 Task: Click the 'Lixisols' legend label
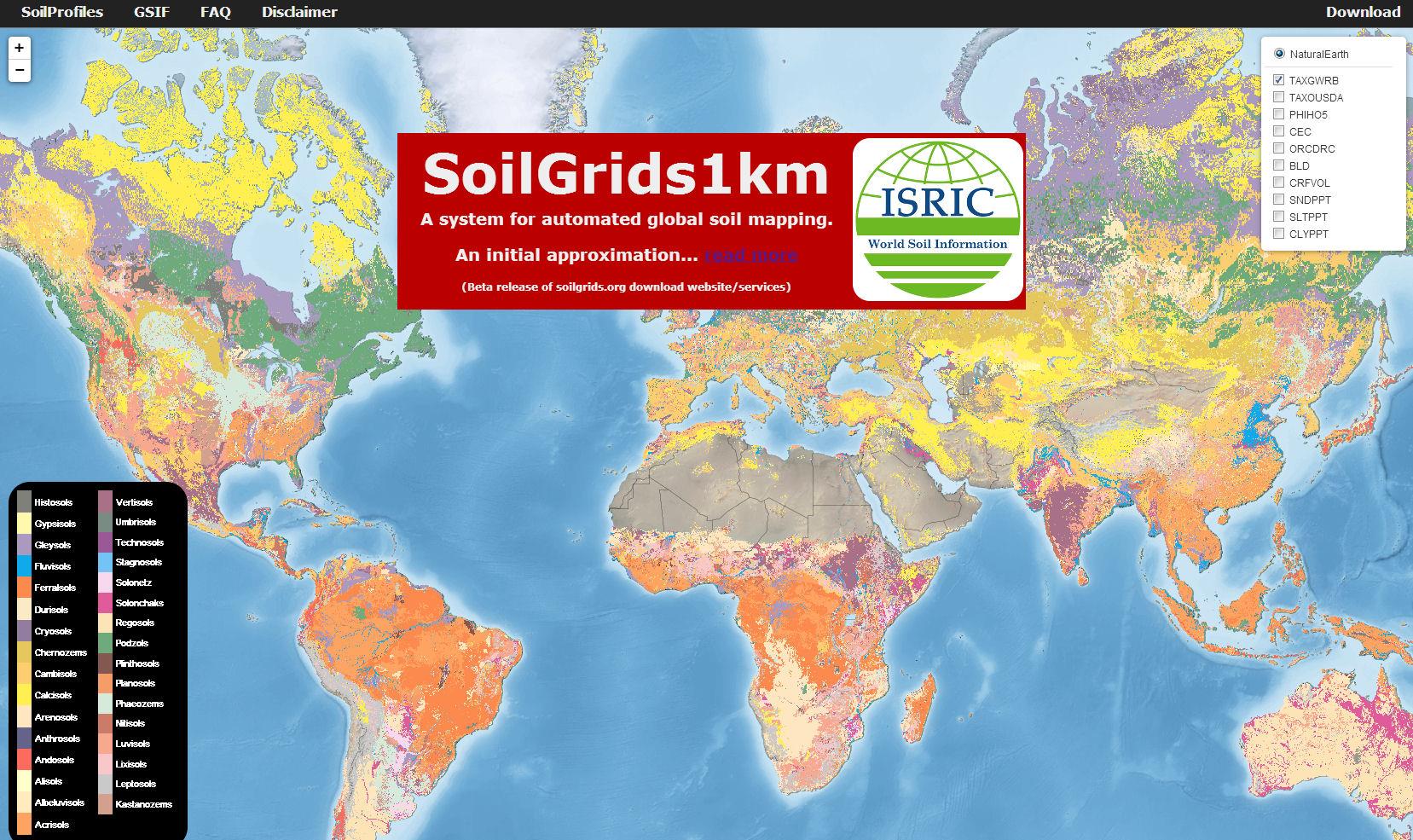click(131, 764)
